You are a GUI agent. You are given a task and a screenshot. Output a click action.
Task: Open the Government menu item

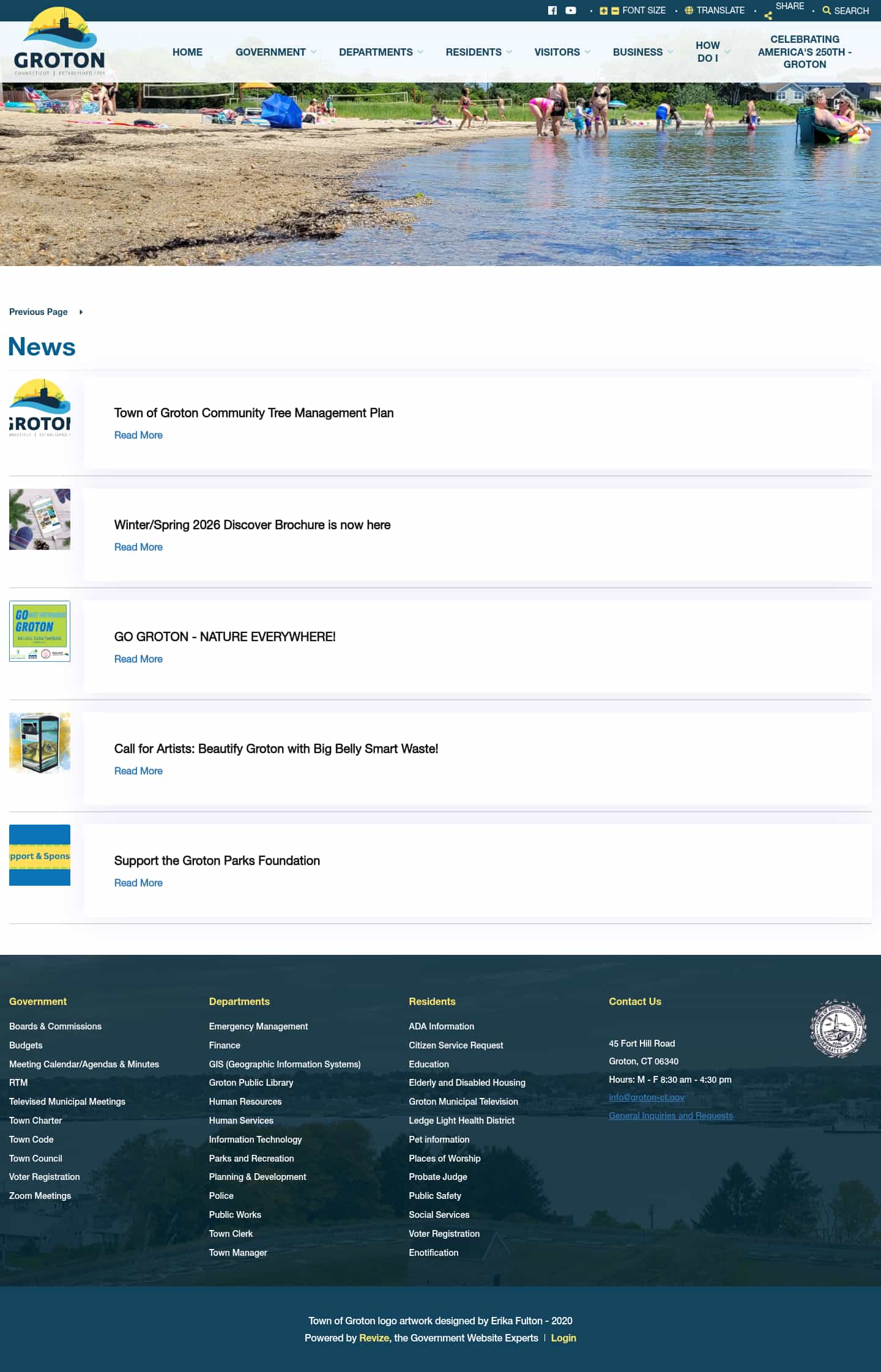coord(270,52)
